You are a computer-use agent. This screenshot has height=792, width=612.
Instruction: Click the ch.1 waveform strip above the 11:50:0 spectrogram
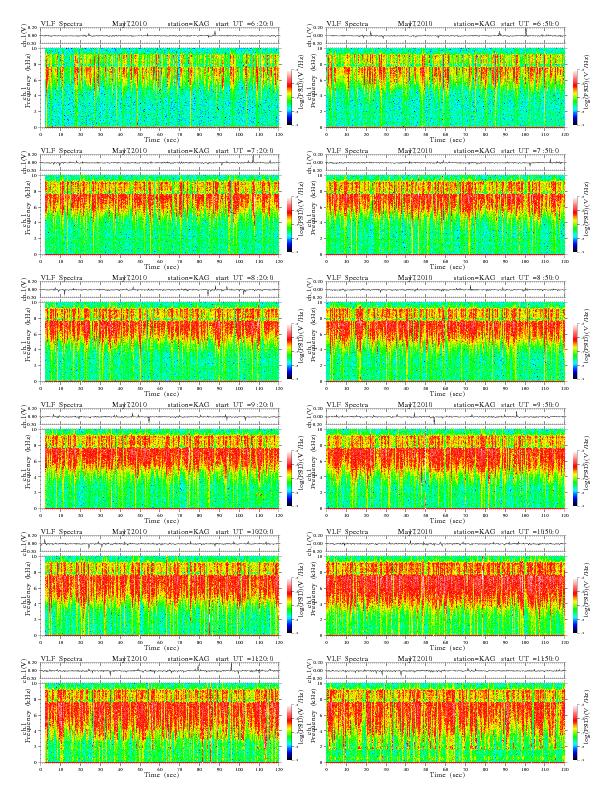tap(445, 671)
